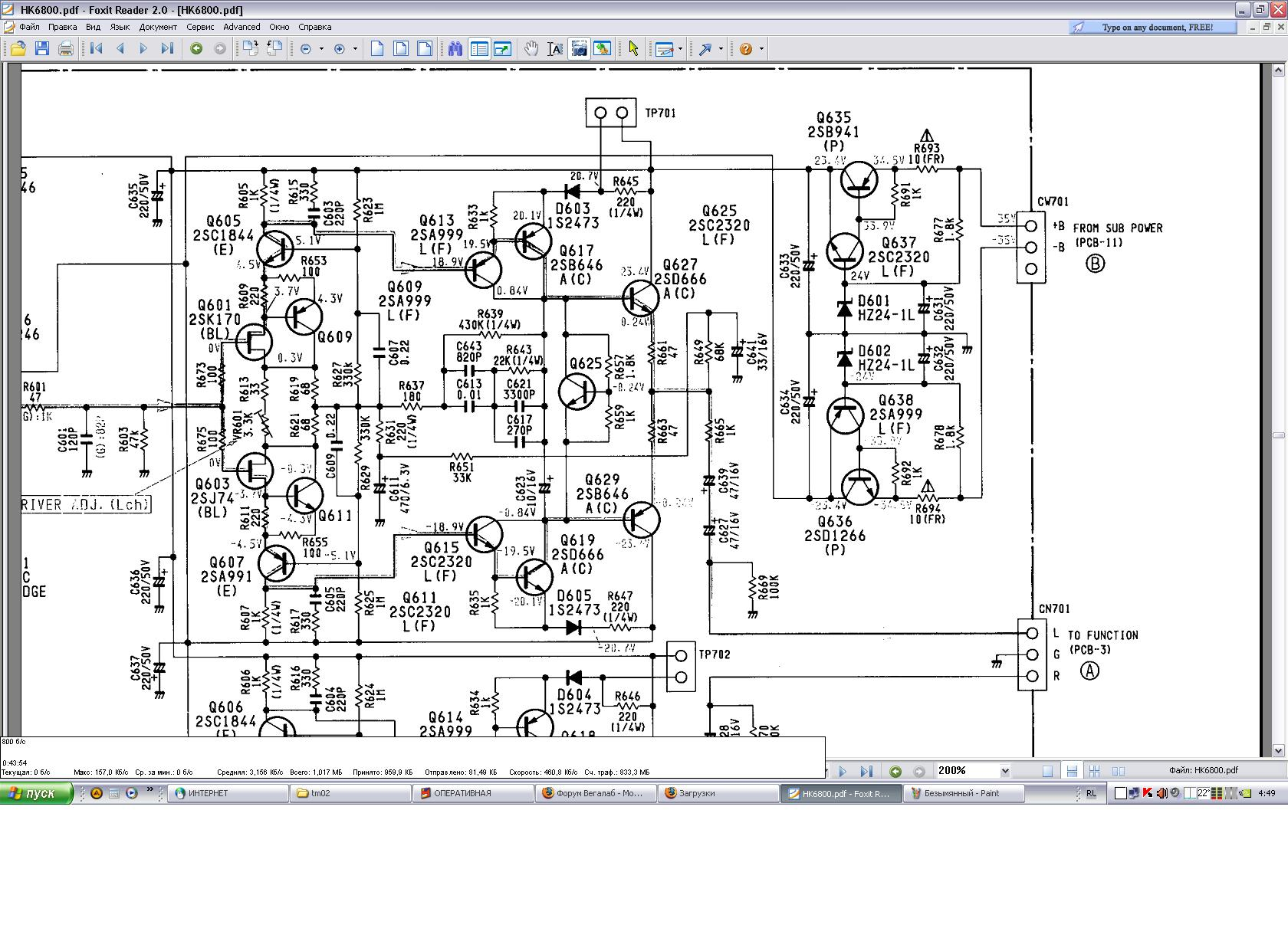Jump to first page in top toolbar
This screenshot has width=1288, height=938.
pyautogui.click(x=97, y=49)
